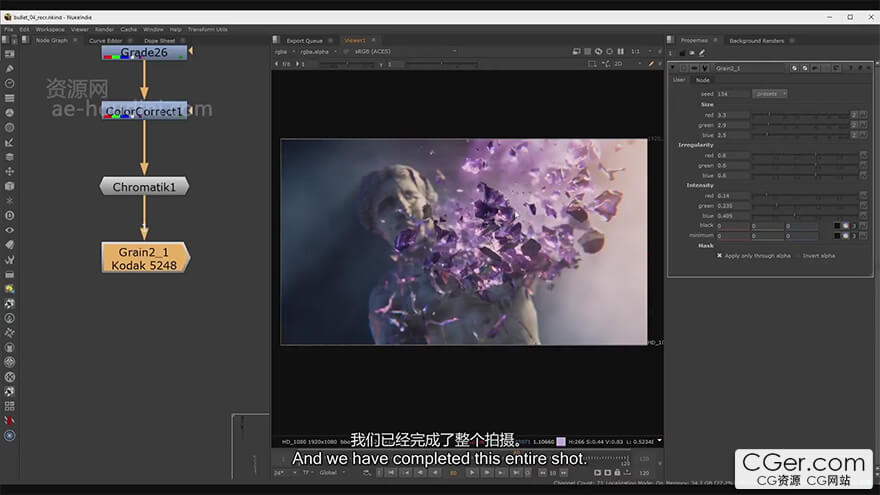Click the red size animation menu icon
Viewport: 880px width, 495px height.
(863, 115)
